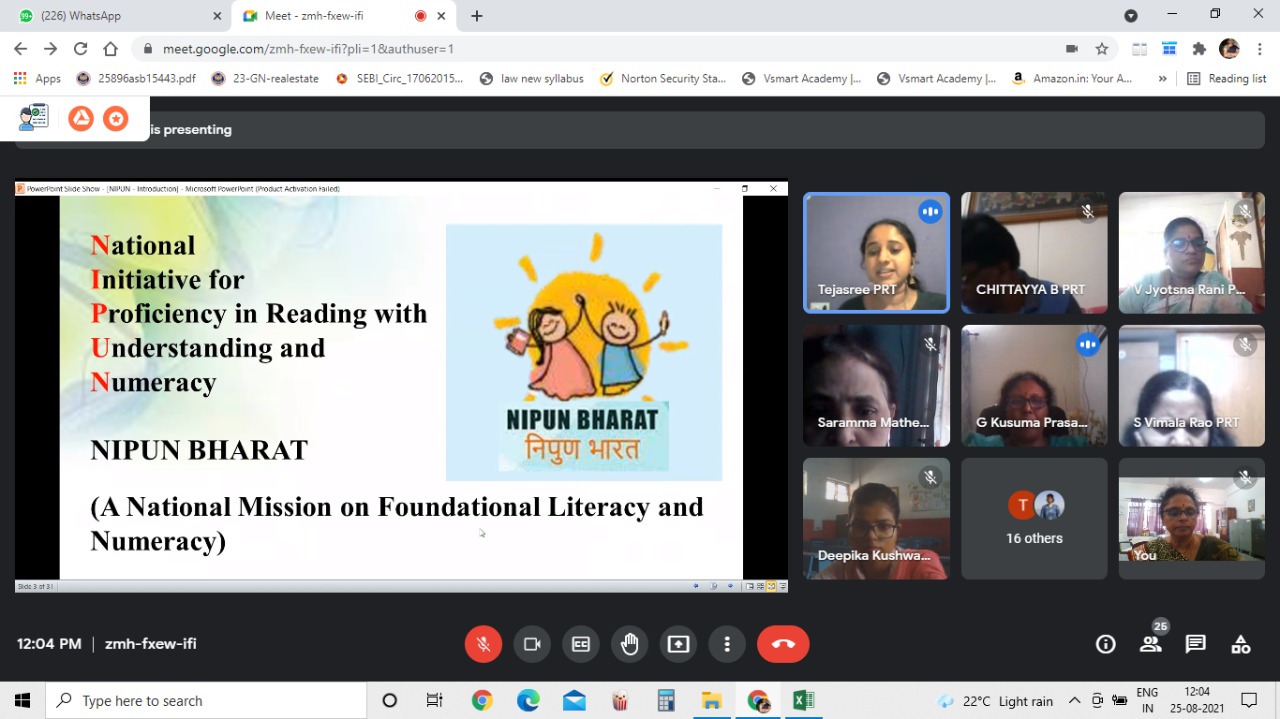Click the orange star extension icon
The width and height of the screenshot is (1280, 719).
coord(116,119)
